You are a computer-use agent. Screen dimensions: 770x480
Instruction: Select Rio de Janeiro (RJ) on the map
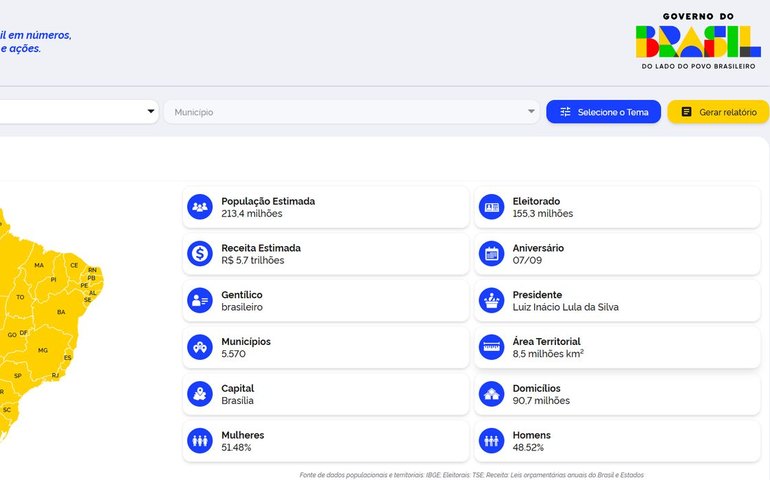[x=55, y=375]
